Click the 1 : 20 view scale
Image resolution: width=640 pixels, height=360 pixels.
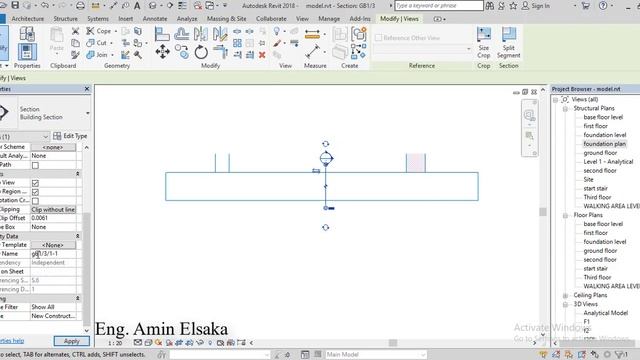pyautogui.click(x=115, y=343)
